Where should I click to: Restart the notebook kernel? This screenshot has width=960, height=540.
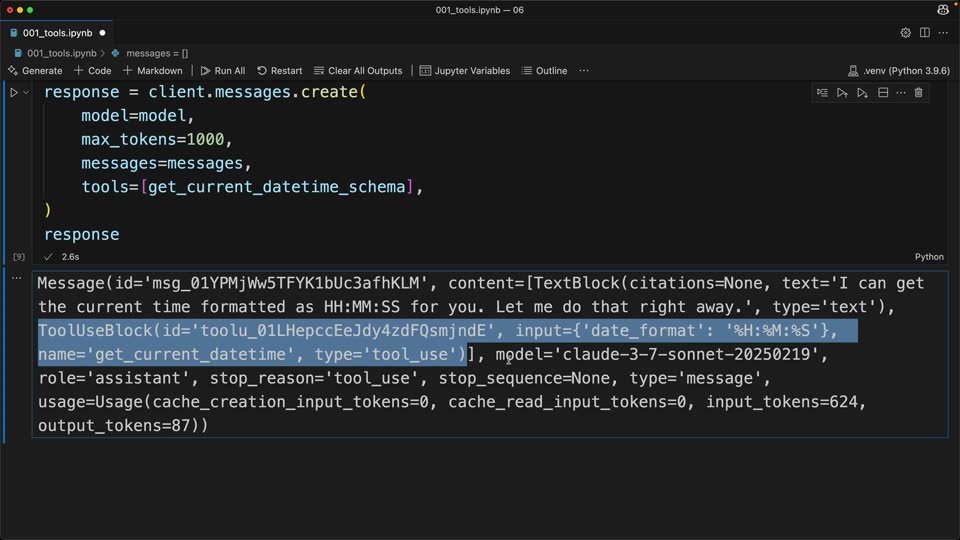point(280,71)
